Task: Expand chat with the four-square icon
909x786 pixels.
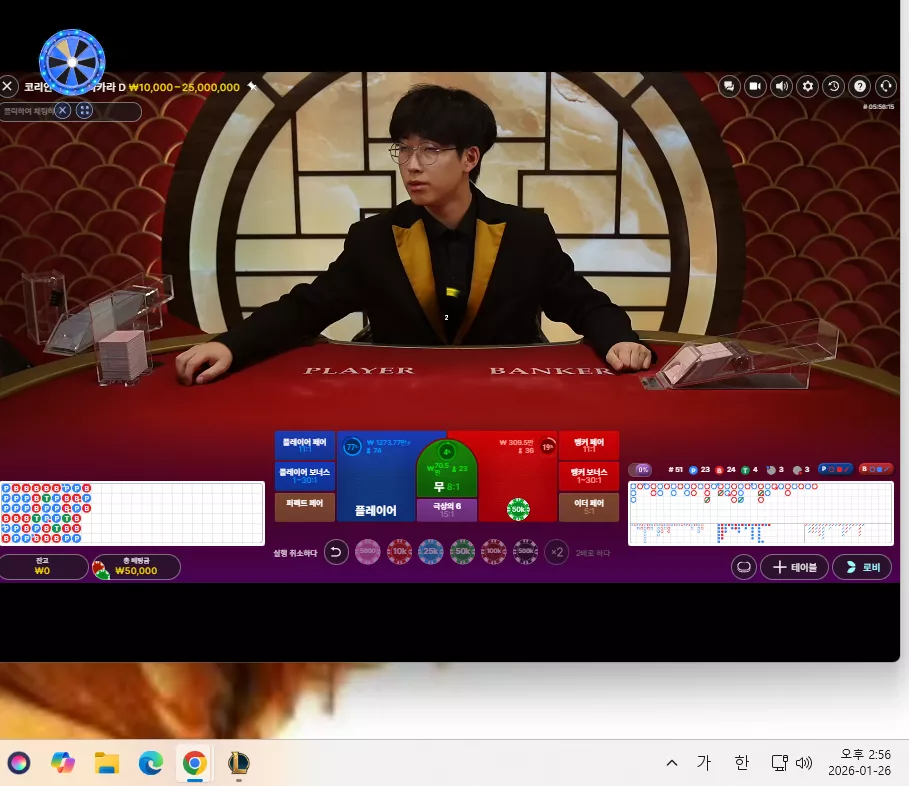Action: tap(85, 110)
